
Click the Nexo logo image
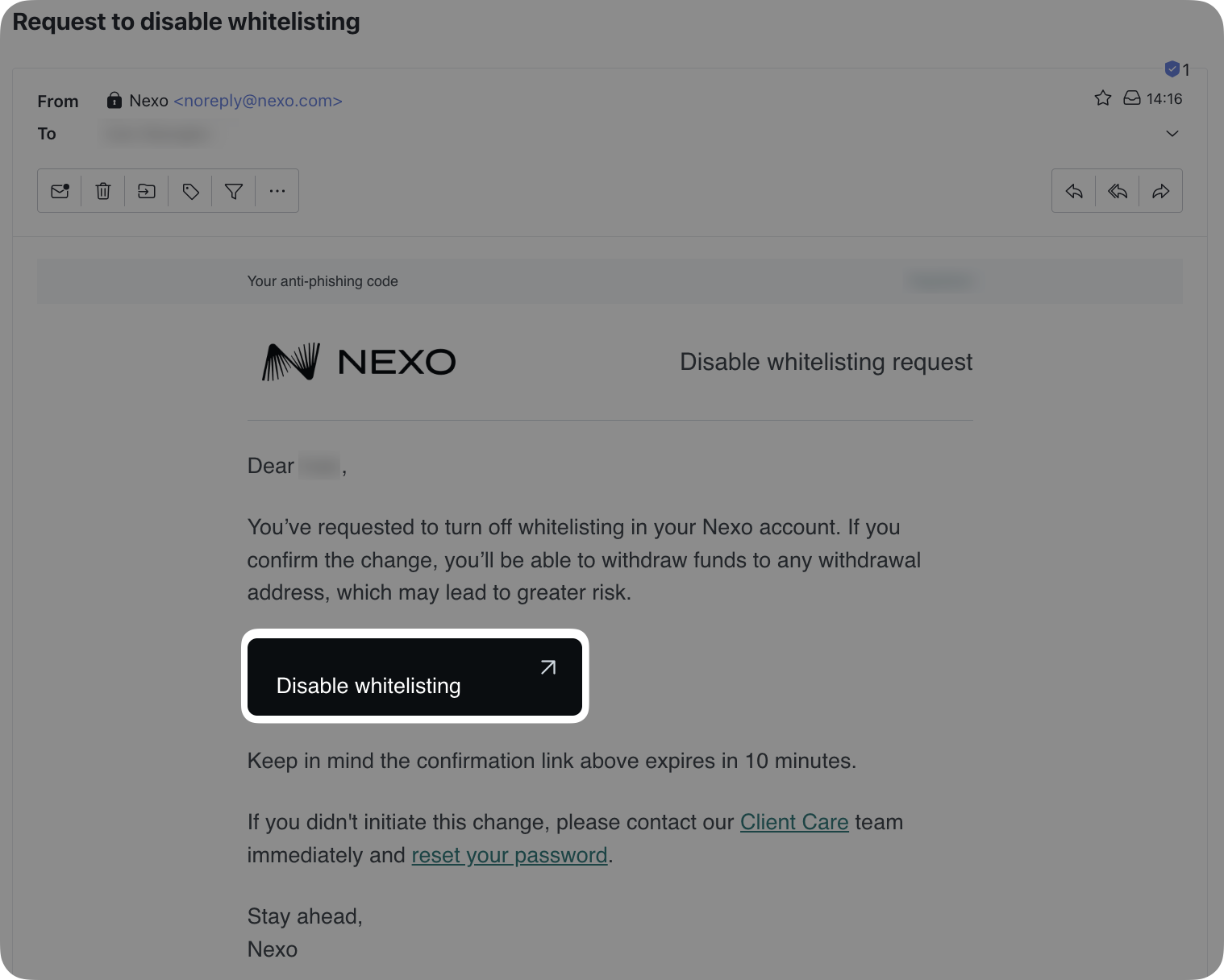coord(359,362)
